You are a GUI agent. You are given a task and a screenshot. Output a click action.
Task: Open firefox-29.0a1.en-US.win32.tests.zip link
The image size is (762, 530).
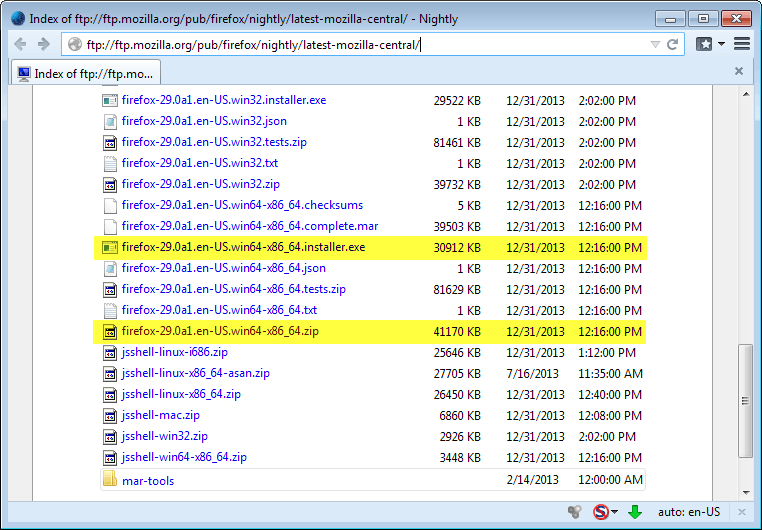pyautogui.click(x=214, y=142)
